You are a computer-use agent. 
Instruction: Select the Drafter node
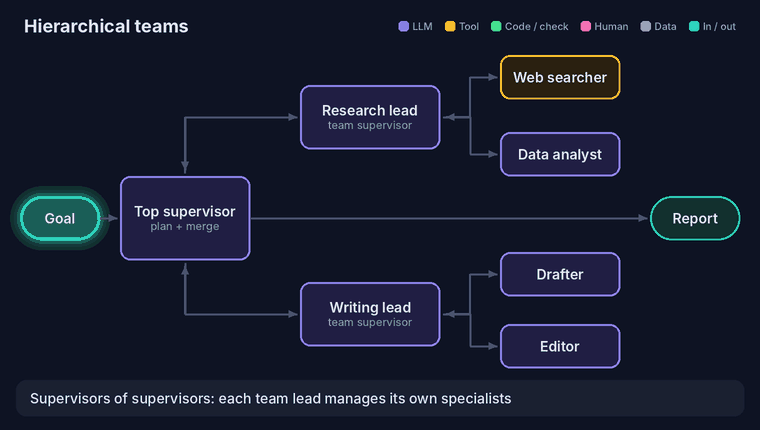click(560, 274)
